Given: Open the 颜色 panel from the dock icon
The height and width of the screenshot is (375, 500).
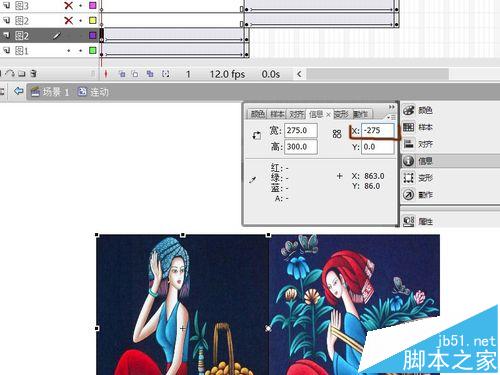Looking at the screenshot, I should tap(409, 110).
